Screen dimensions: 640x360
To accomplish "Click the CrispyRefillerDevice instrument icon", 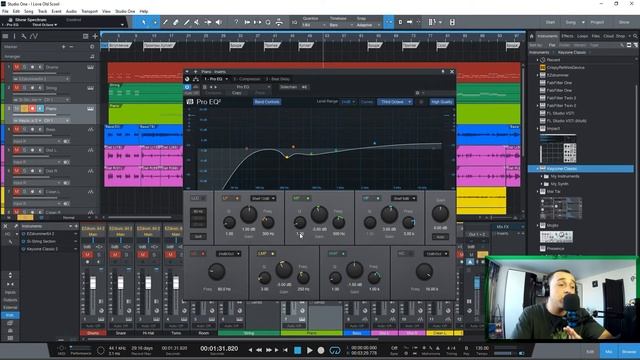I will coord(543,67).
